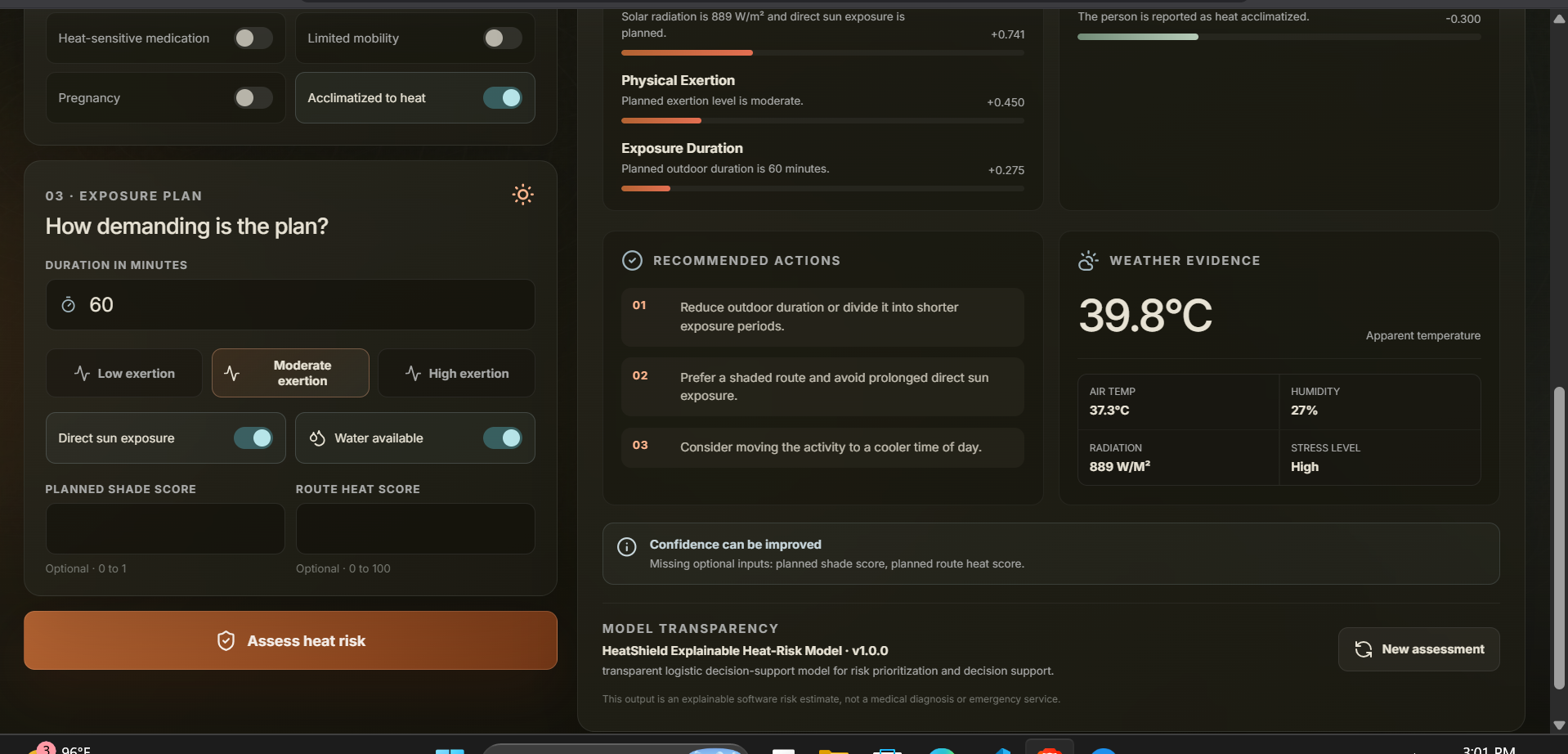1568x754 pixels.
Task: Click recommendation 01 about reducing outdoor duration
Action: click(x=822, y=316)
